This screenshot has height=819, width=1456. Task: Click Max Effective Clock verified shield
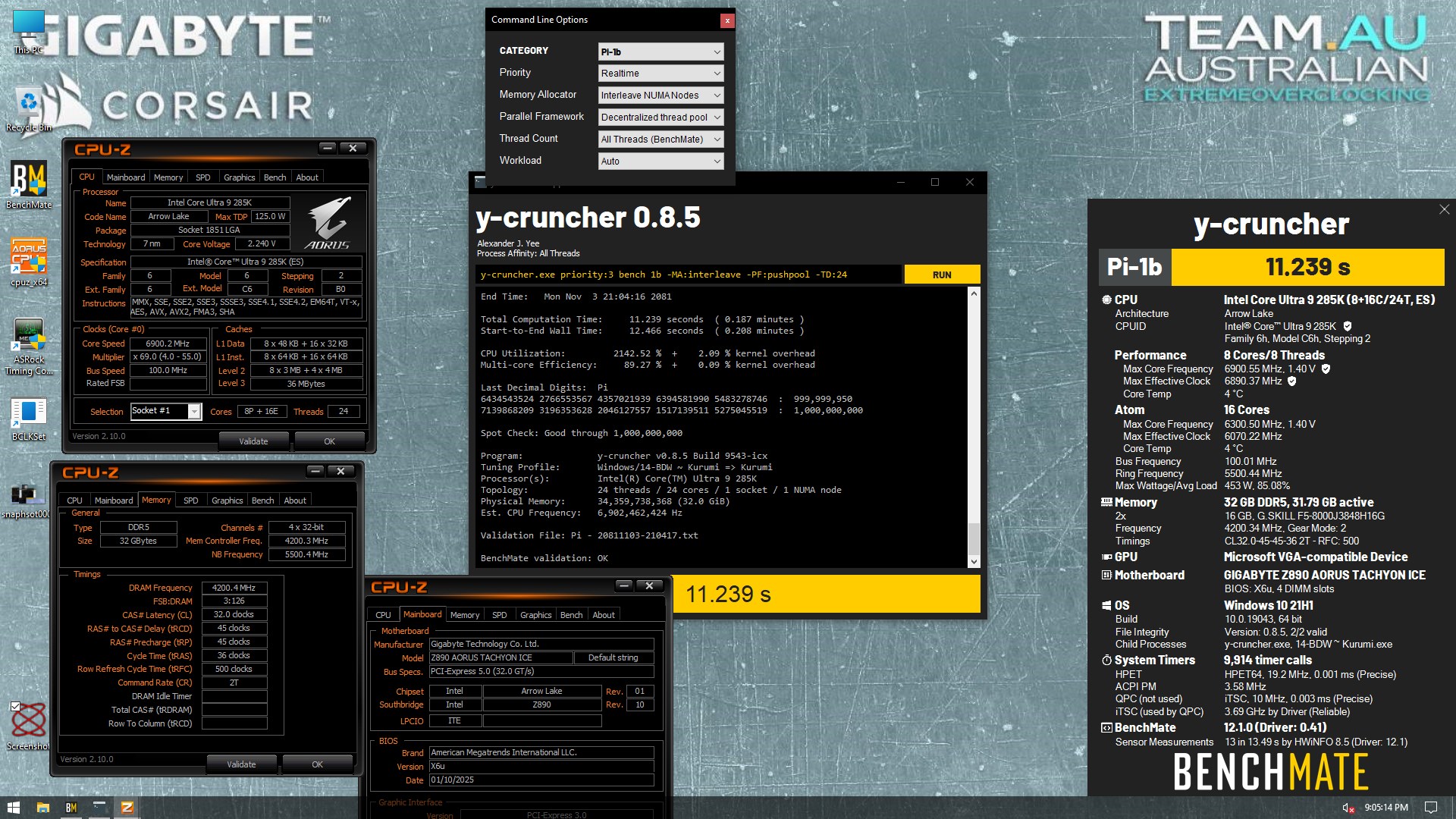(1292, 381)
